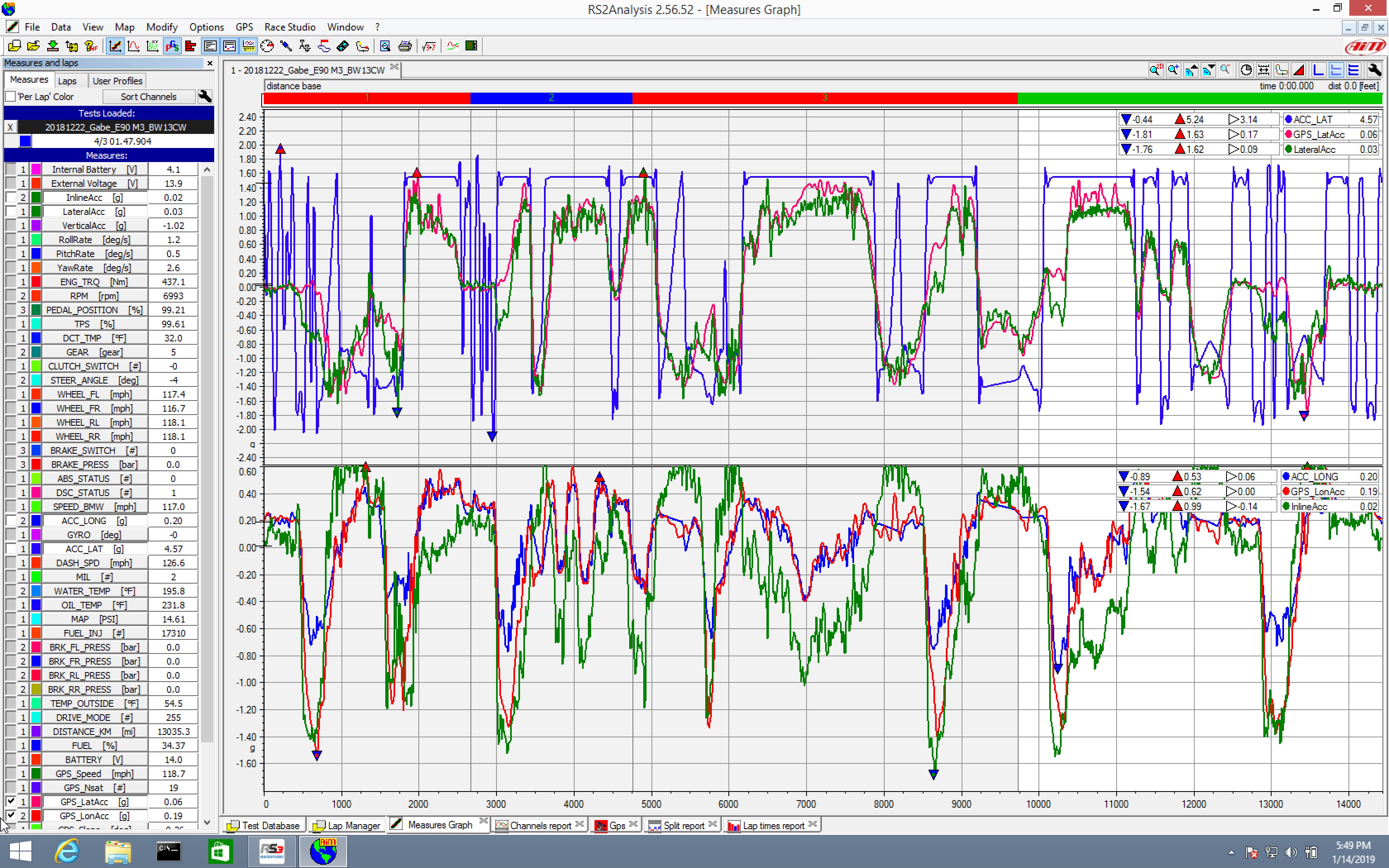The image size is (1389, 868).
Task: Check the RPM channel checkbox
Action: 11,296
